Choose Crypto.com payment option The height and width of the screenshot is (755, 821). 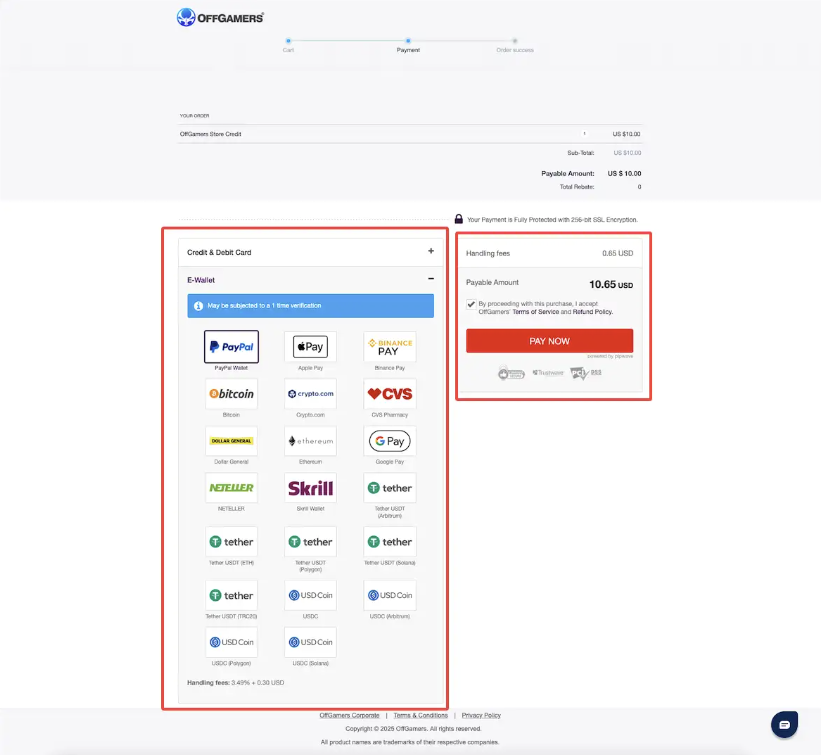tap(310, 394)
